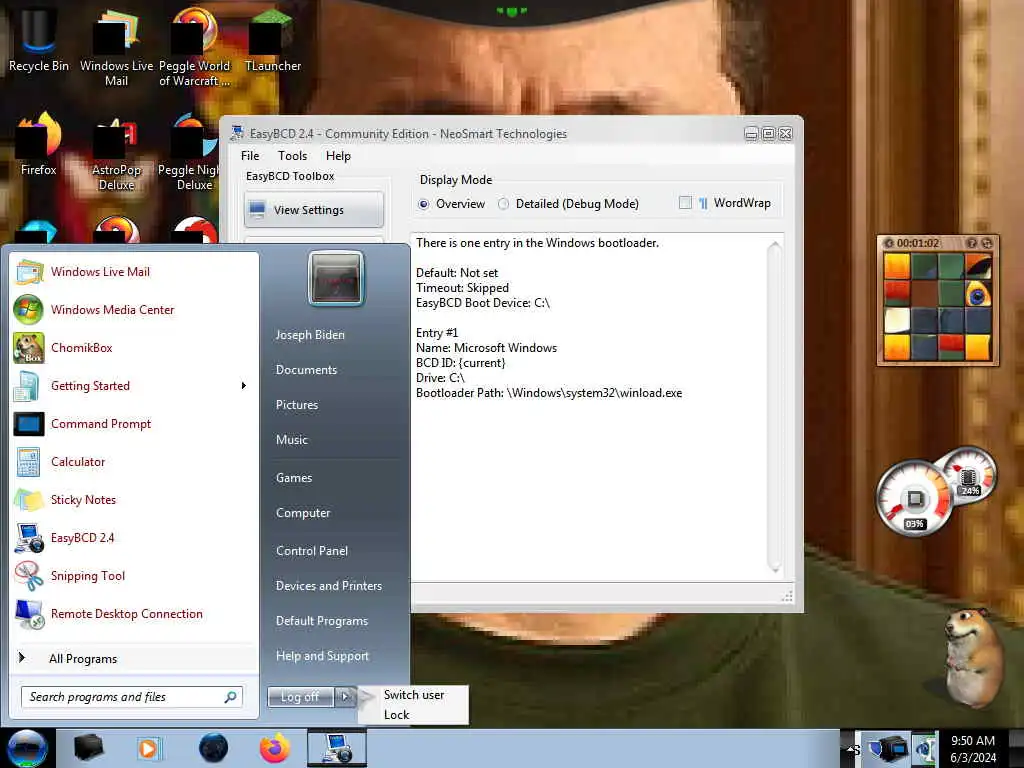Viewport: 1024px width, 768px height.
Task: Open the media player taskbar icon
Action: 148,748
